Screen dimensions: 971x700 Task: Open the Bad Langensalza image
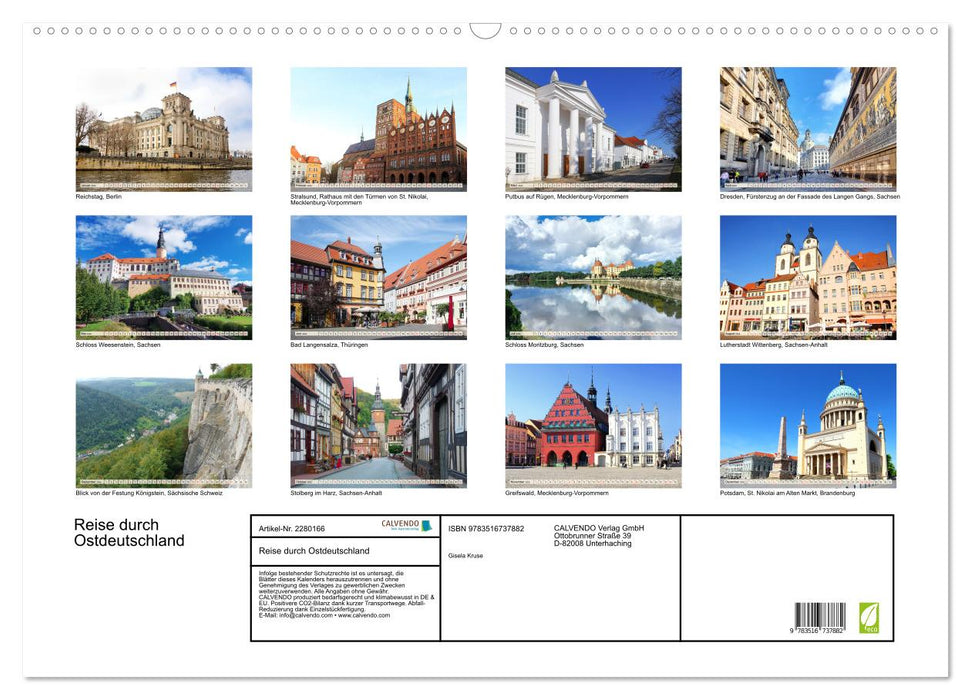[x=379, y=277]
